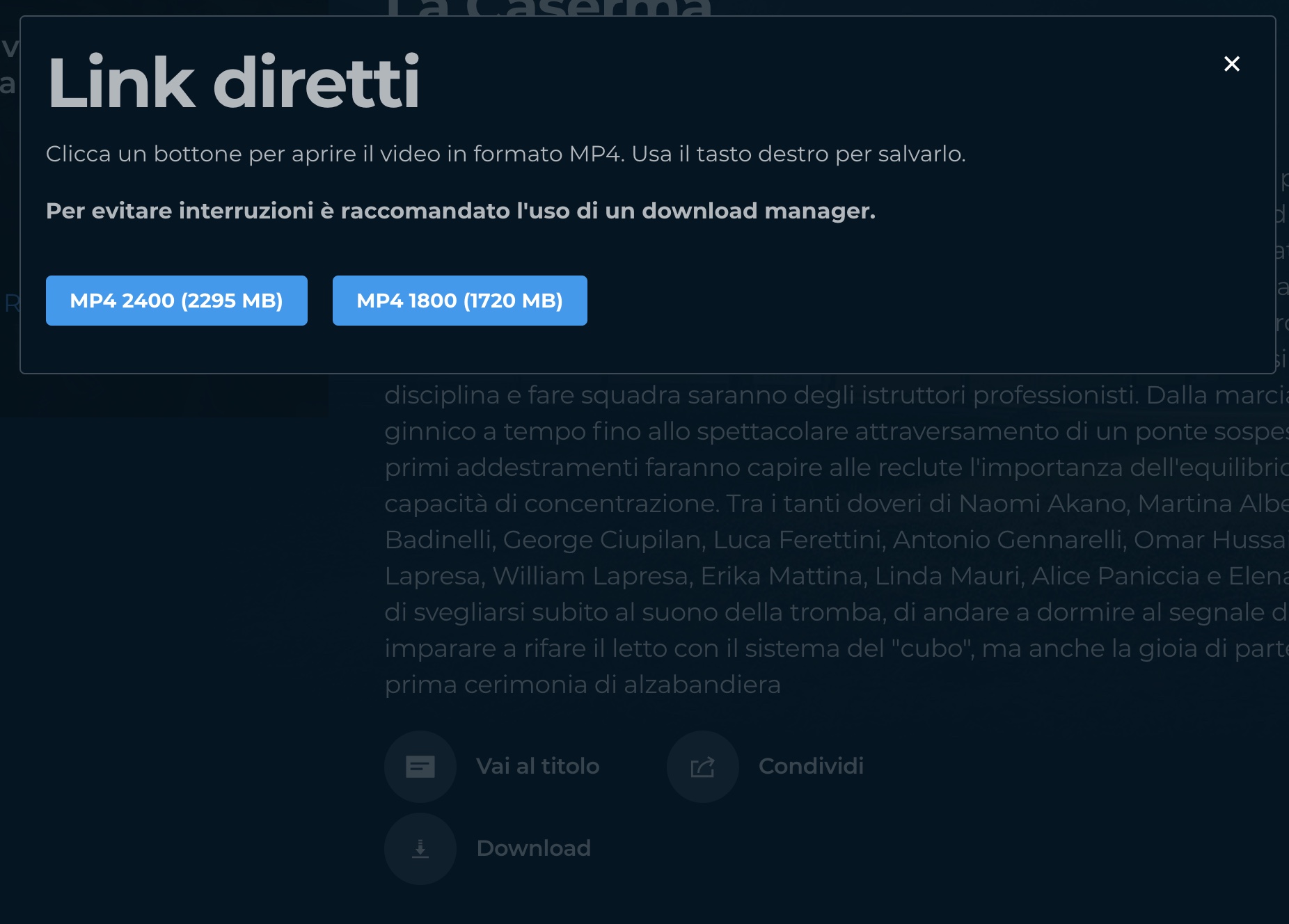Click the line 'prima cerimonia di alzabandiera'
Viewport: 1289px width, 924px height.
[583, 685]
